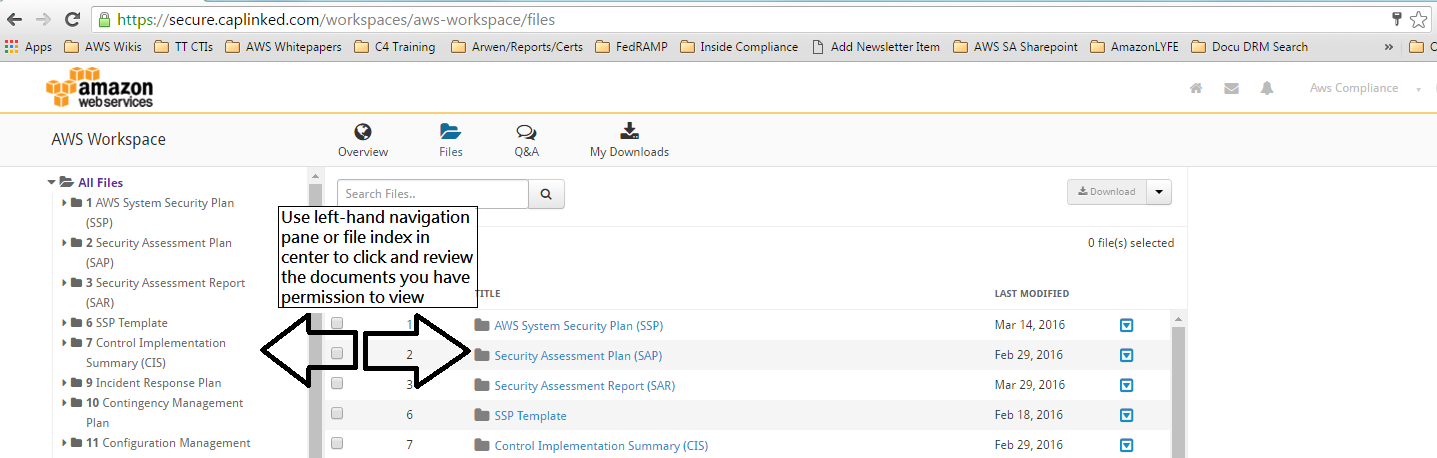Open the C4 Training bookmark folder
1437x458 pixels.
(x=395, y=46)
